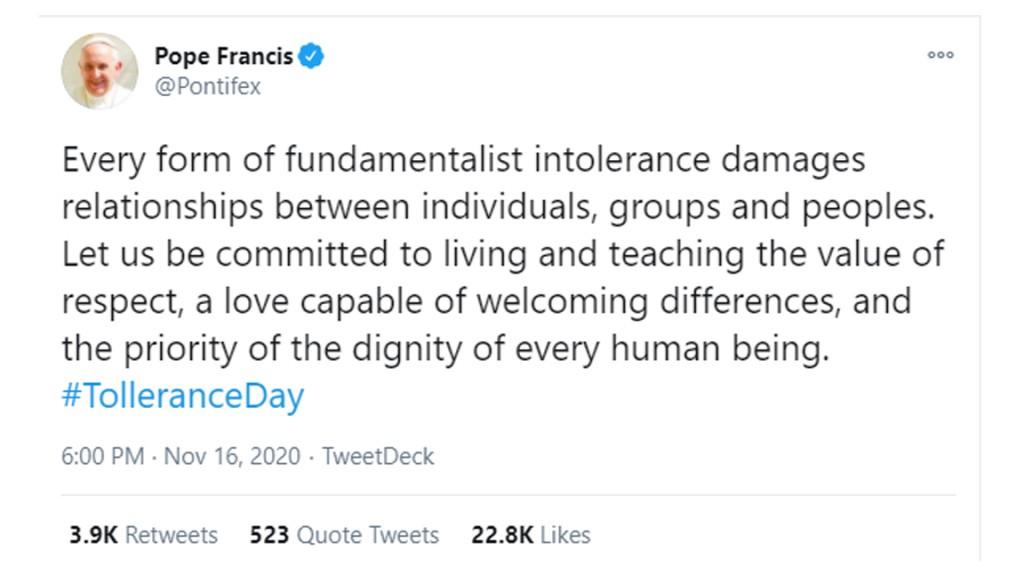This screenshot has height=576, width=1024.
Task: Click the word "committed" in the tweet
Action: coord(302,254)
